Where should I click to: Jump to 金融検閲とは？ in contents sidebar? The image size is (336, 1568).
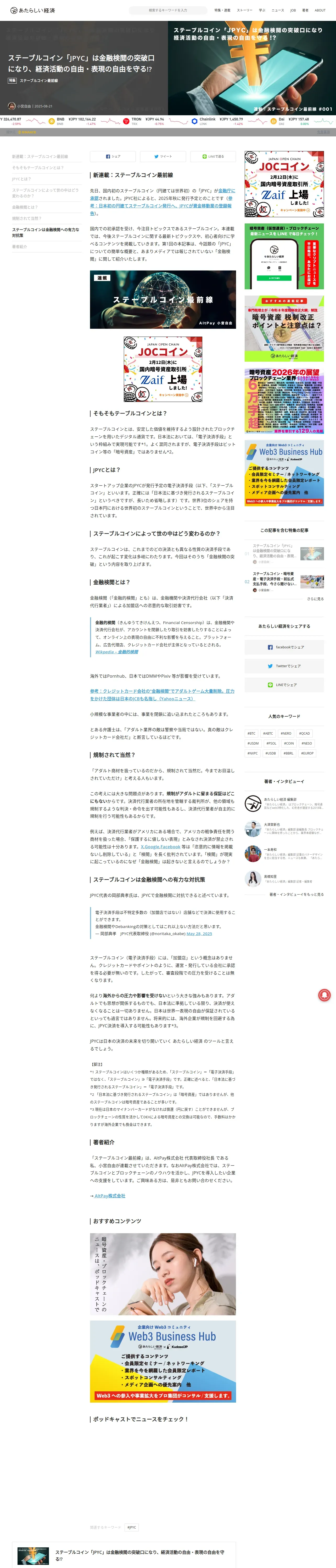(x=25, y=207)
